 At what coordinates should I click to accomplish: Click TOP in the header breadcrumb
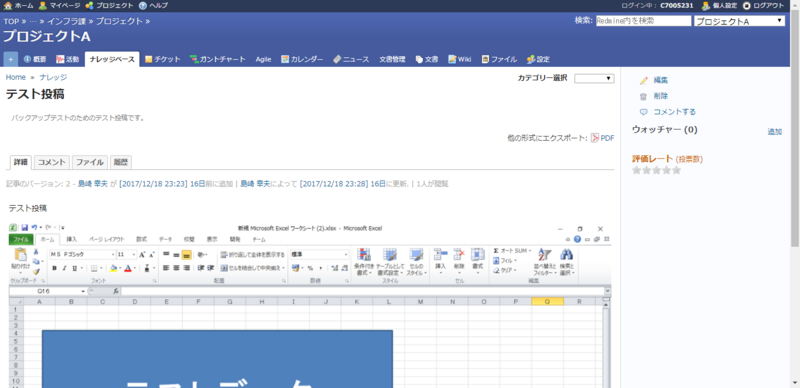coord(11,21)
